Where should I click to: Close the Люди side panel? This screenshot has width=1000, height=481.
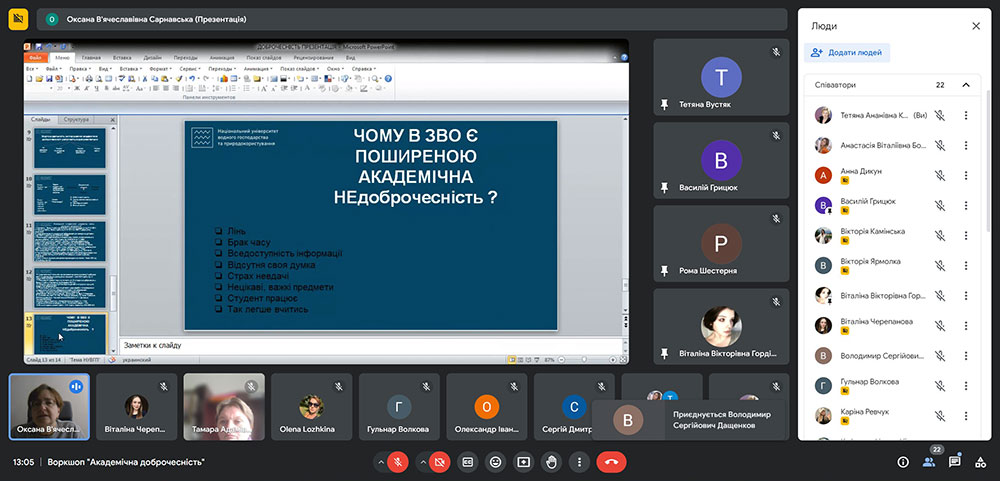coord(976,26)
